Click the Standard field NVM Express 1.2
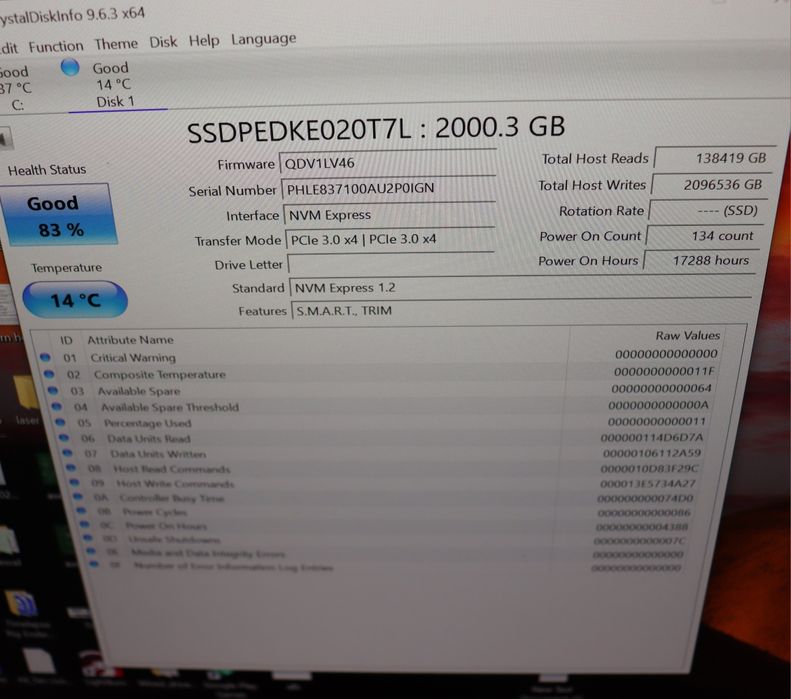This screenshot has height=699, width=791. (x=521, y=287)
